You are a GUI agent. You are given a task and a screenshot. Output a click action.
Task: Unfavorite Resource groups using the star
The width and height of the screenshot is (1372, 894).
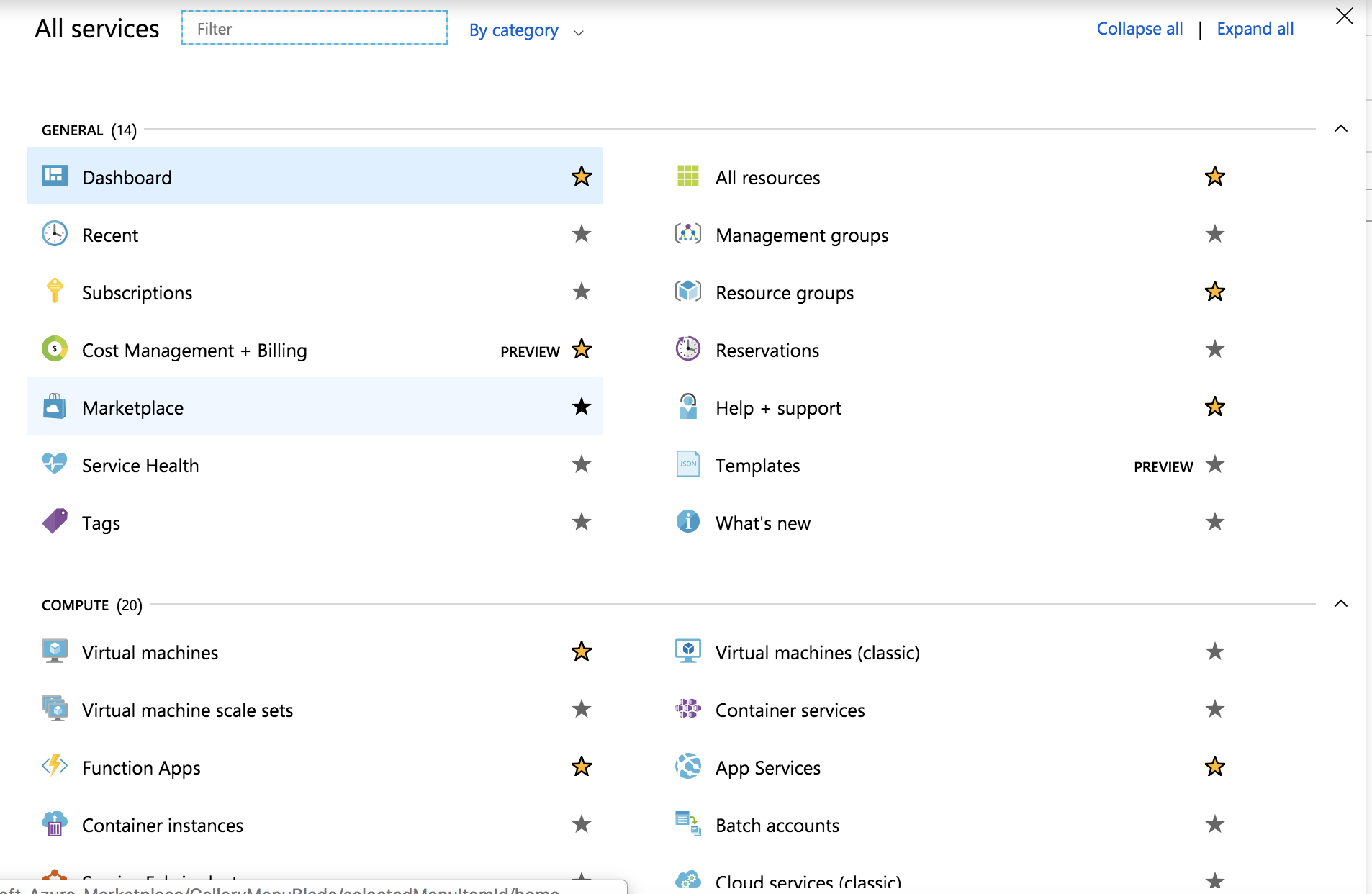coord(1214,292)
